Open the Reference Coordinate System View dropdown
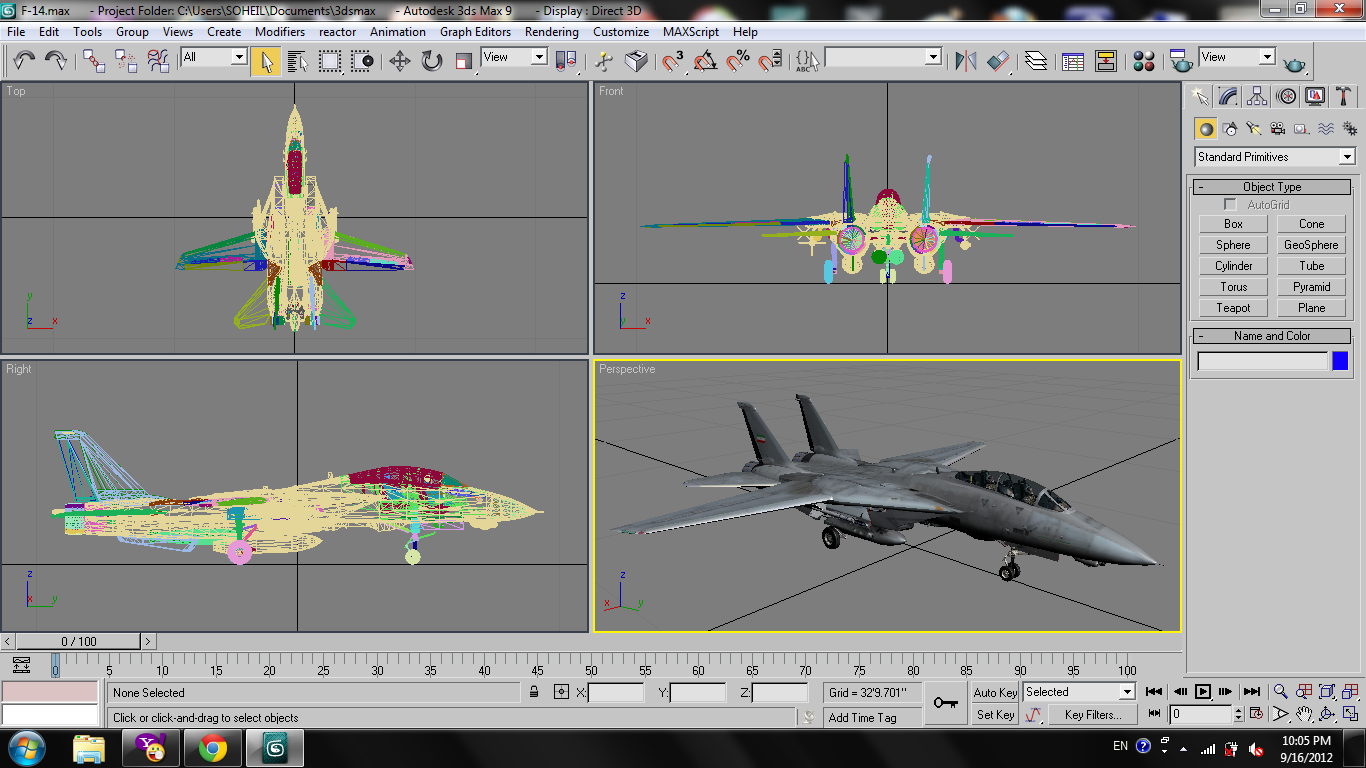 click(x=514, y=57)
